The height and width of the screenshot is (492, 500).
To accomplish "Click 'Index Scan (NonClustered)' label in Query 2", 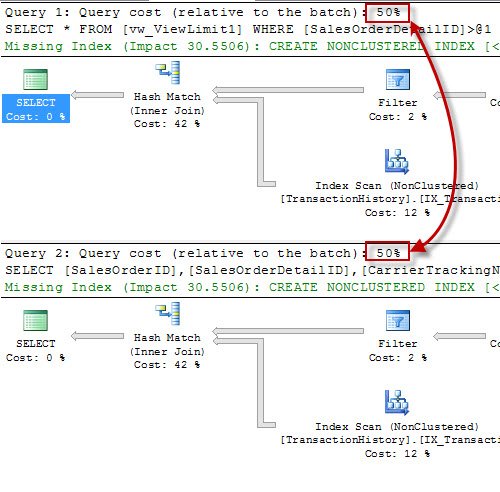I will pyautogui.click(x=397, y=427).
